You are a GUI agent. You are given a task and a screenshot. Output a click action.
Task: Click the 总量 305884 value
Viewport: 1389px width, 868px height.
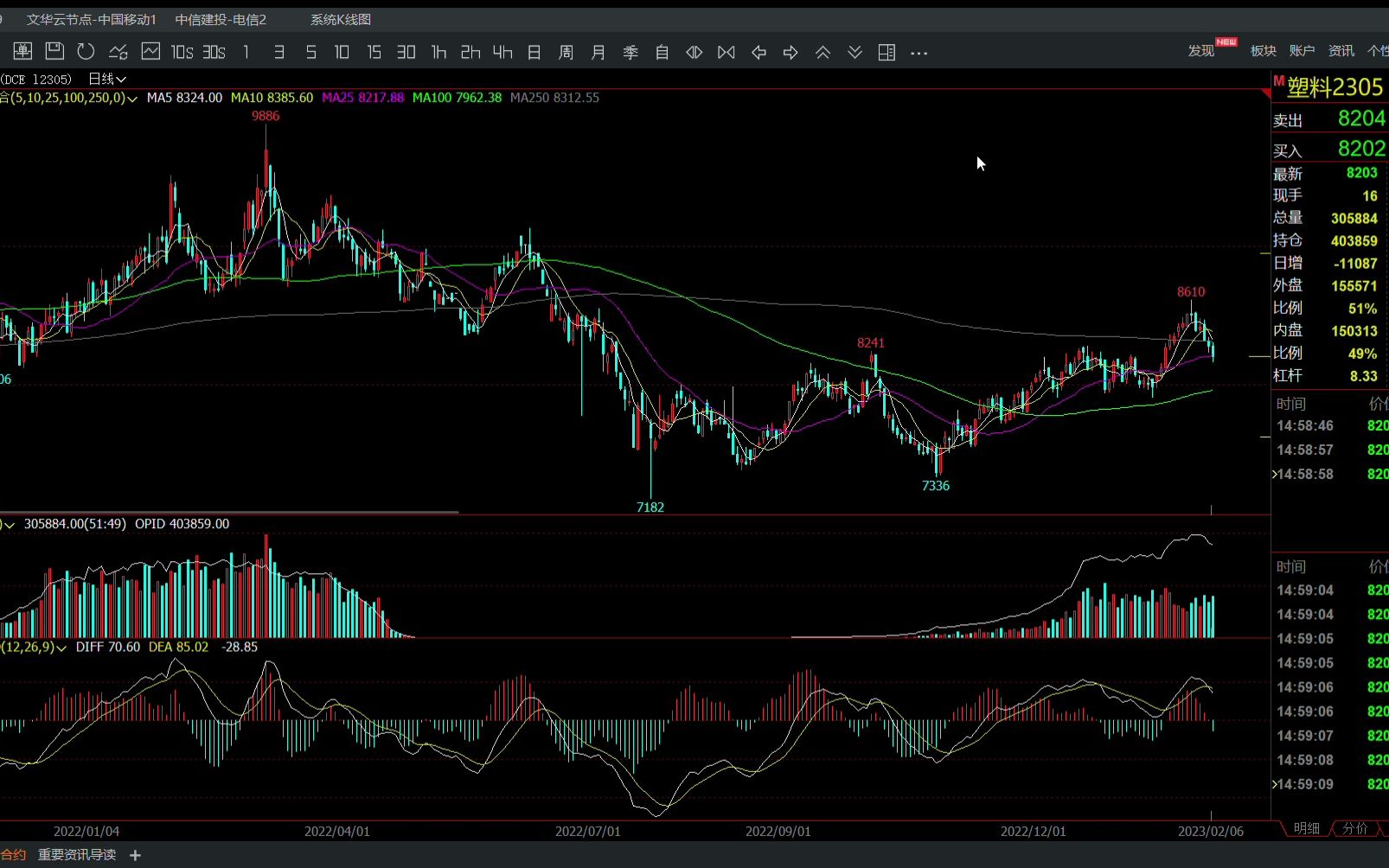point(1354,219)
